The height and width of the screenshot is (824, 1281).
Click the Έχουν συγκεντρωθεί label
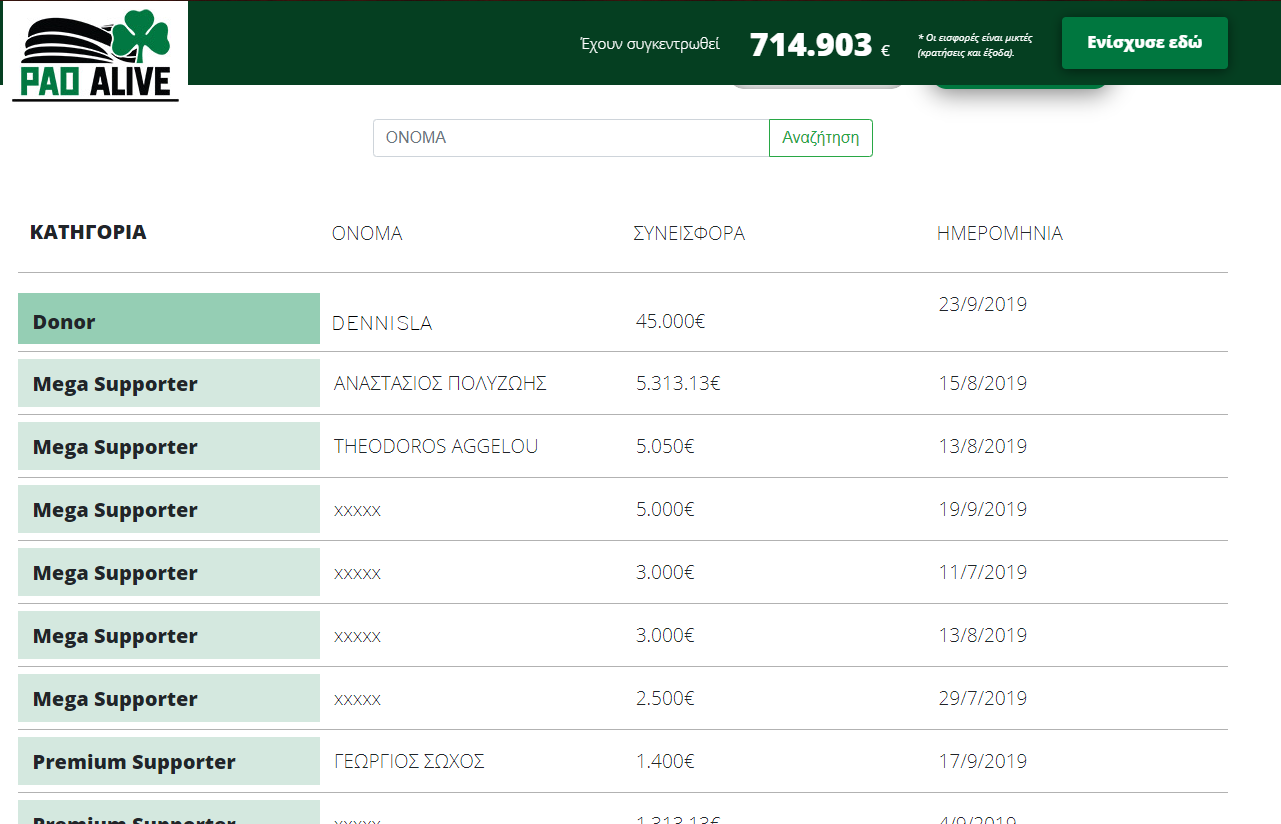650,44
